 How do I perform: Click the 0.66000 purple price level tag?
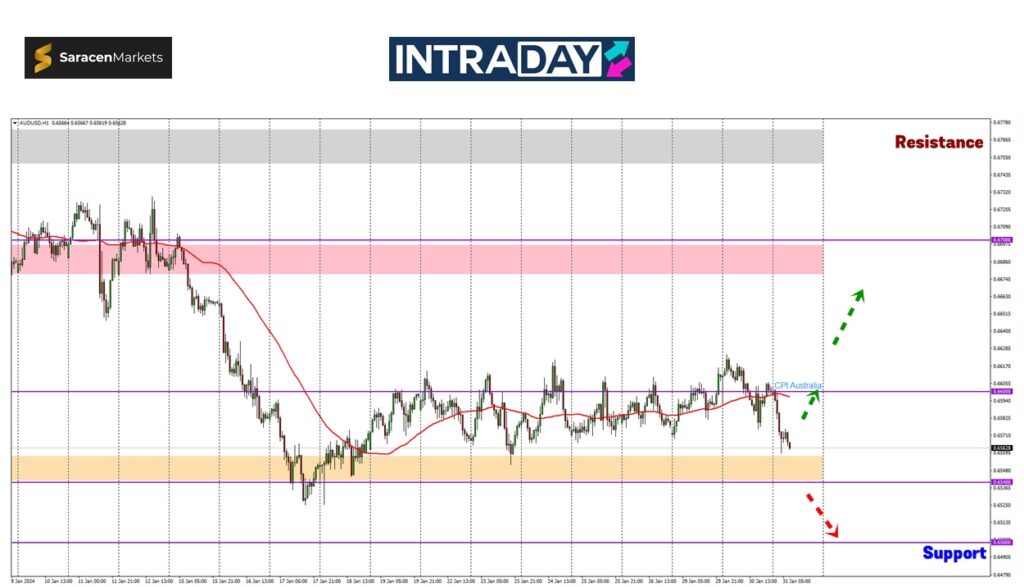[x=999, y=391]
